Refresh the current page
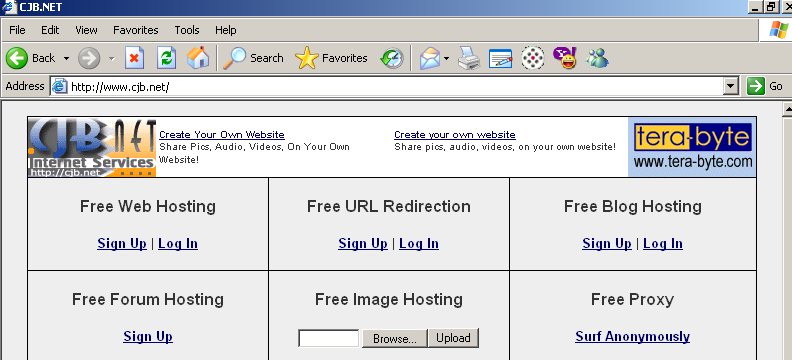 tap(166, 58)
